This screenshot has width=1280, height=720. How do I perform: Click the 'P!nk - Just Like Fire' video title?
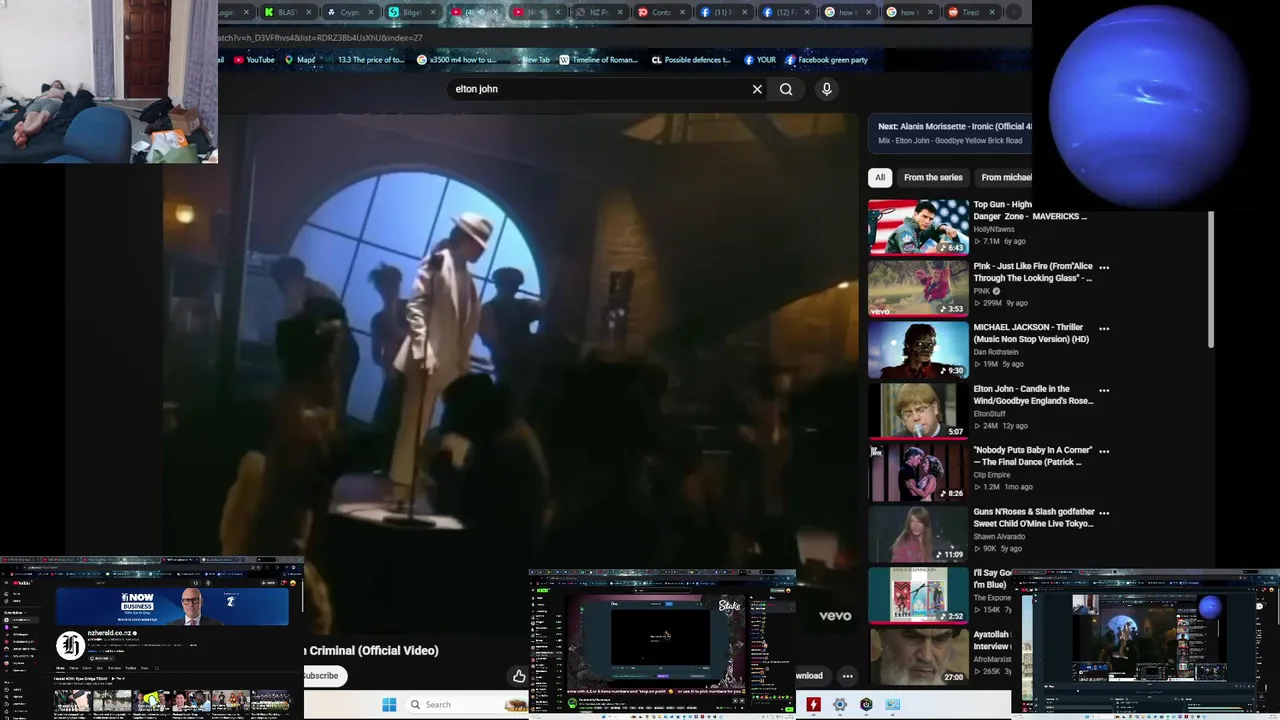(1032, 272)
